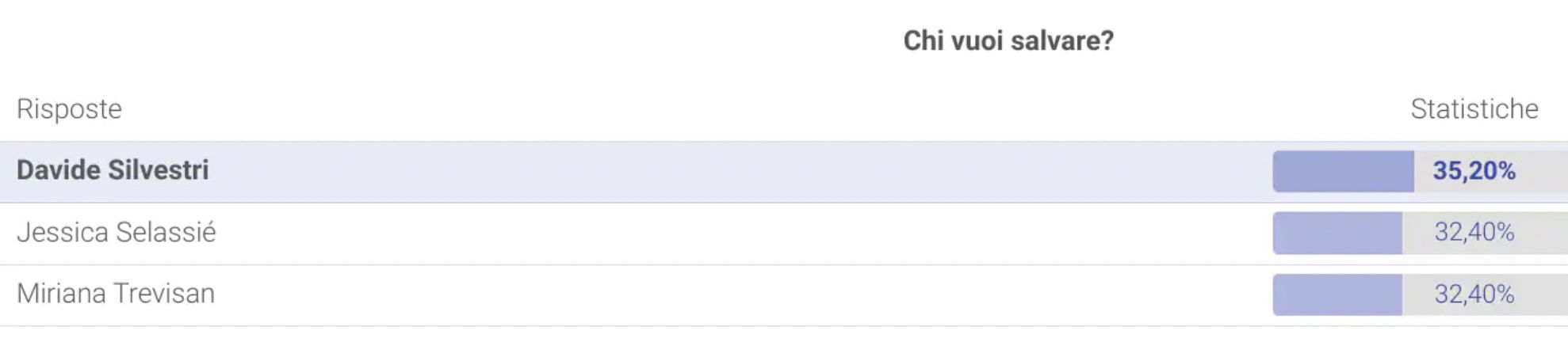Viewport: 1568px width, 342px height.
Task: Click Miriana Trevisan's 32,40% percentage value
Action: coord(1474,294)
